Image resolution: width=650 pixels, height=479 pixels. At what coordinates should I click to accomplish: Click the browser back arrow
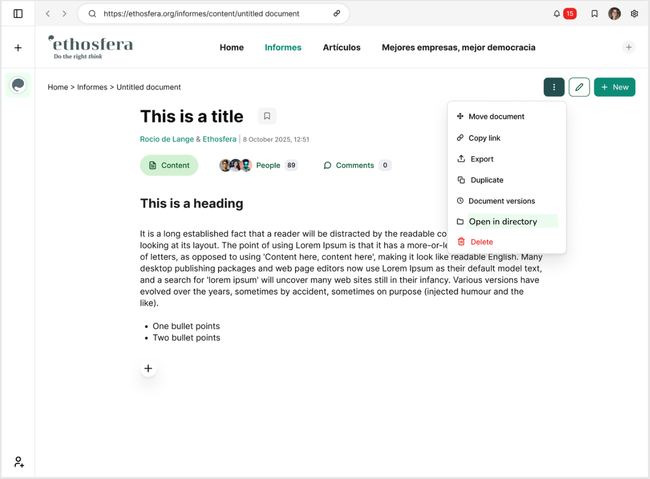coord(48,14)
